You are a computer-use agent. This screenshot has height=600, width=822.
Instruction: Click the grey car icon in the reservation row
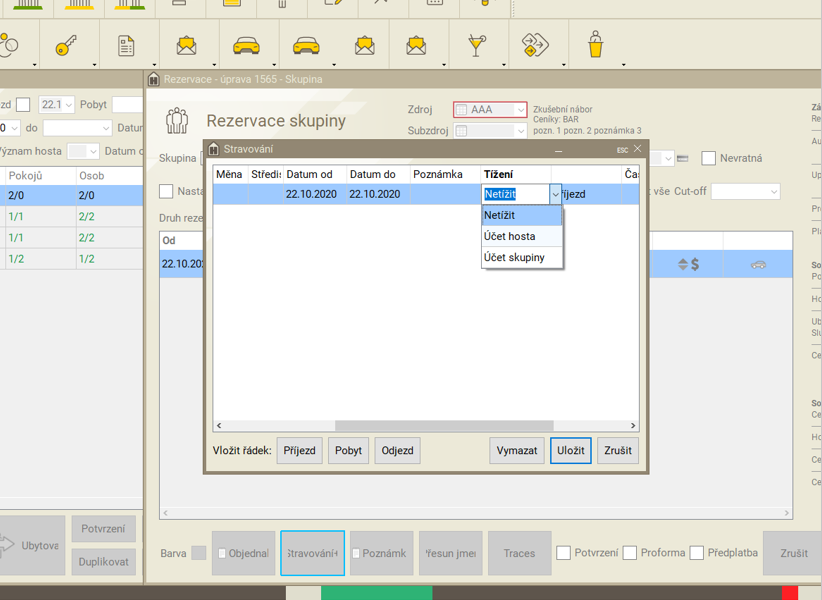point(759,265)
